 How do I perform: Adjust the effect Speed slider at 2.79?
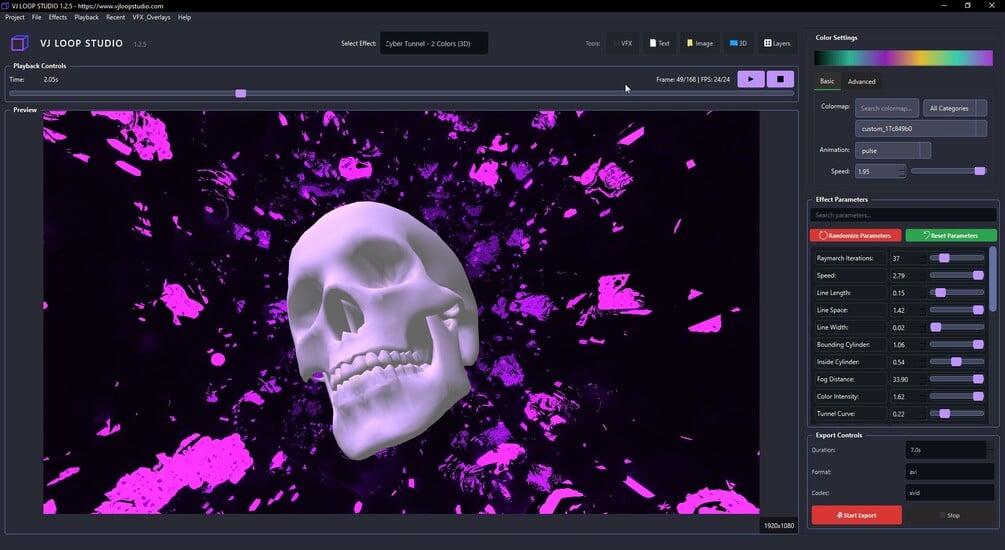tap(956, 275)
